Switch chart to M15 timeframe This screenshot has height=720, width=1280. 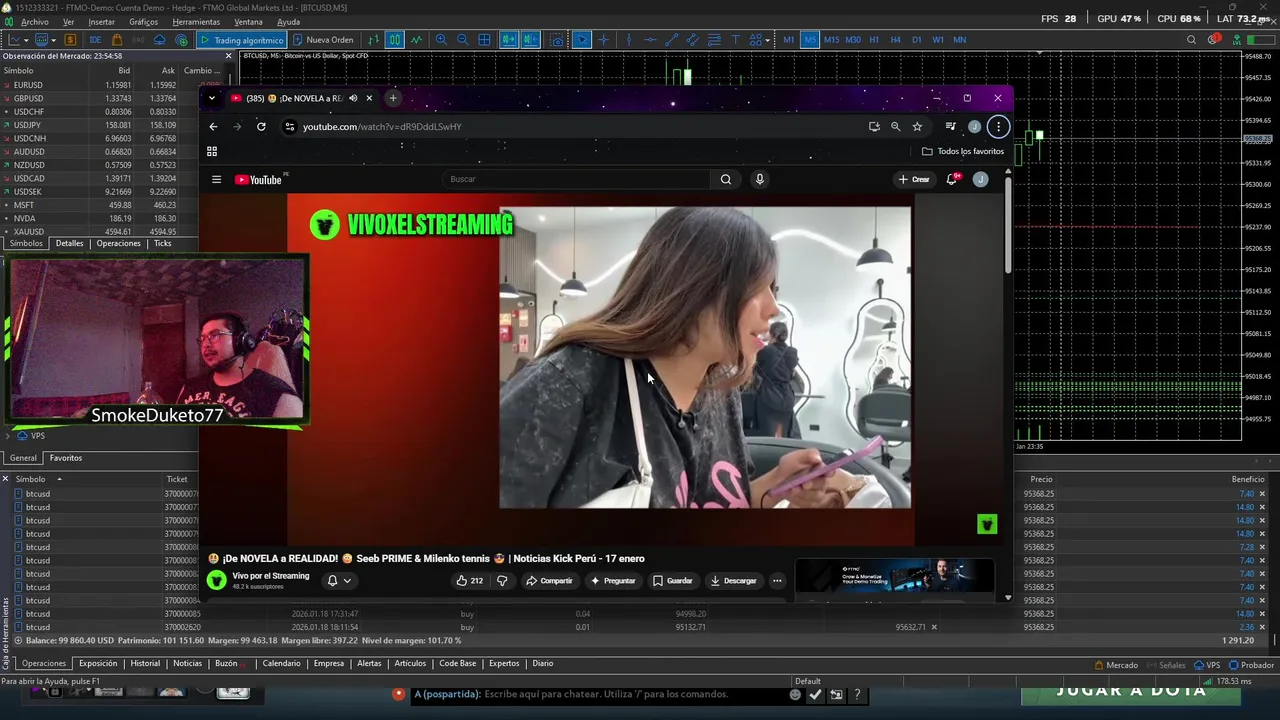coord(831,40)
